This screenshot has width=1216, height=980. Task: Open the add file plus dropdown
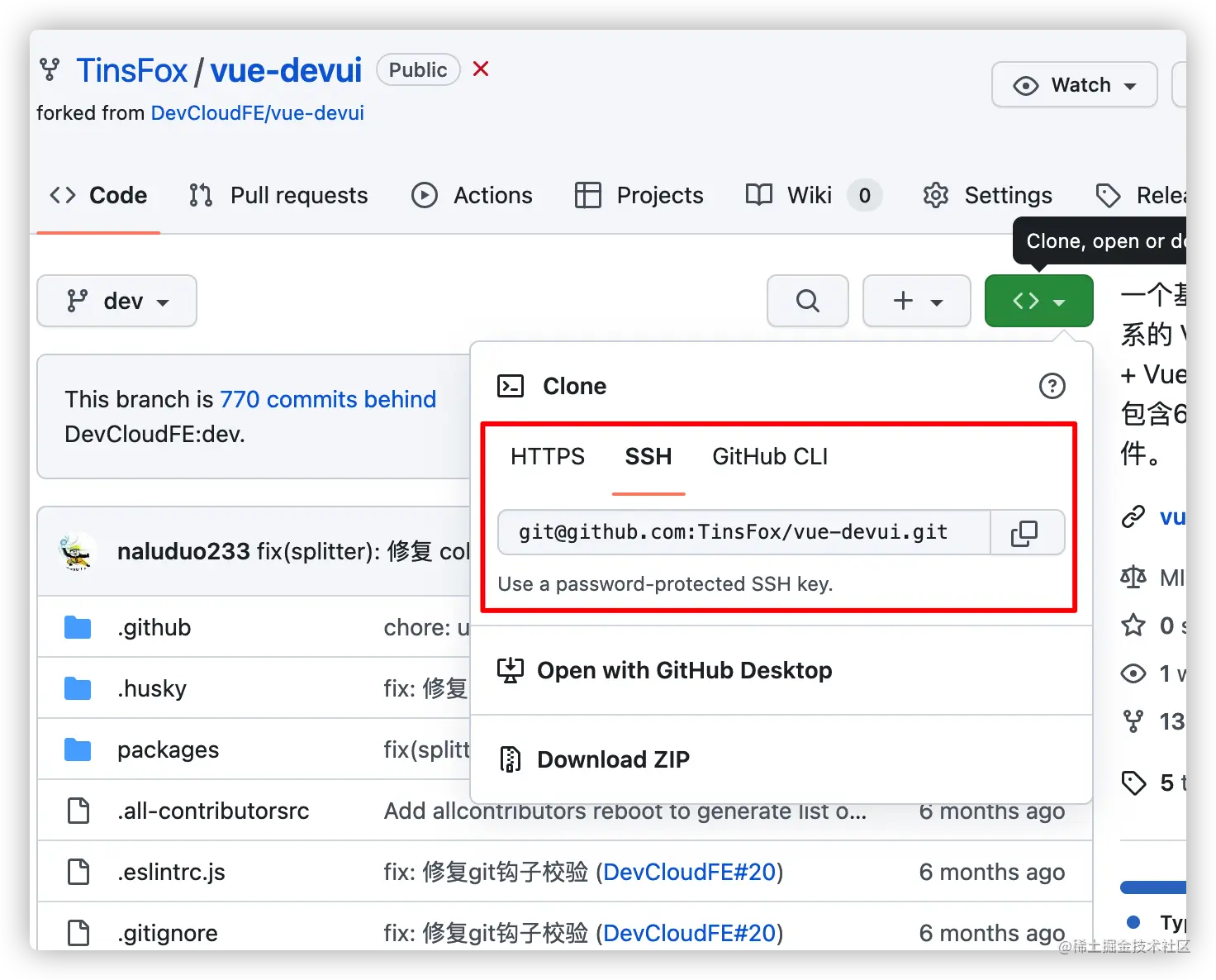click(917, 301)
